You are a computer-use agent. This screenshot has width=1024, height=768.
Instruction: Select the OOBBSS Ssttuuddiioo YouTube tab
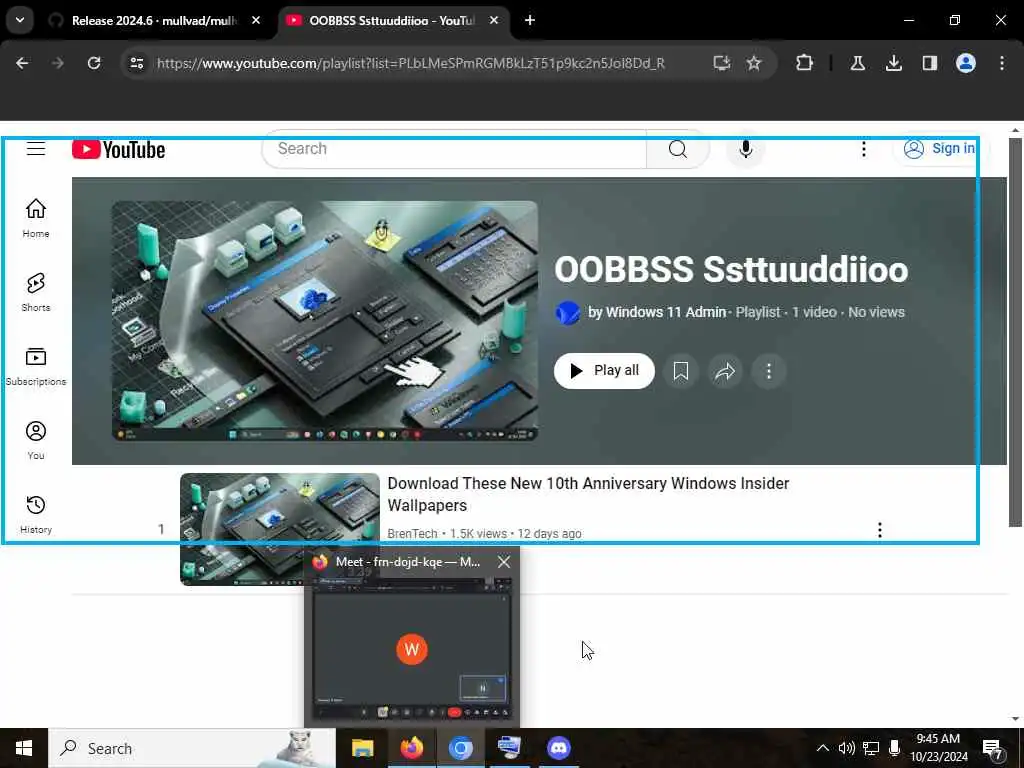392,21
